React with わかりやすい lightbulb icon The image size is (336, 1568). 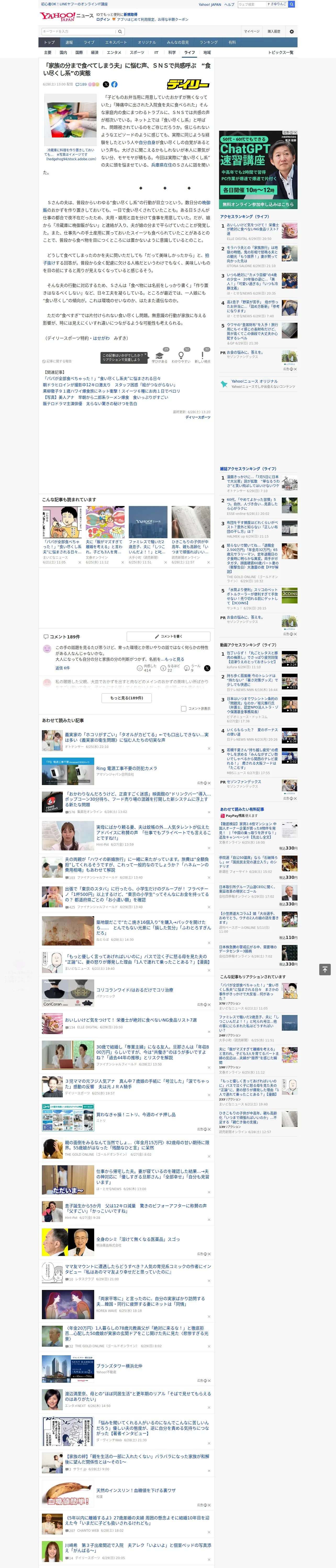tap(181, 355)
